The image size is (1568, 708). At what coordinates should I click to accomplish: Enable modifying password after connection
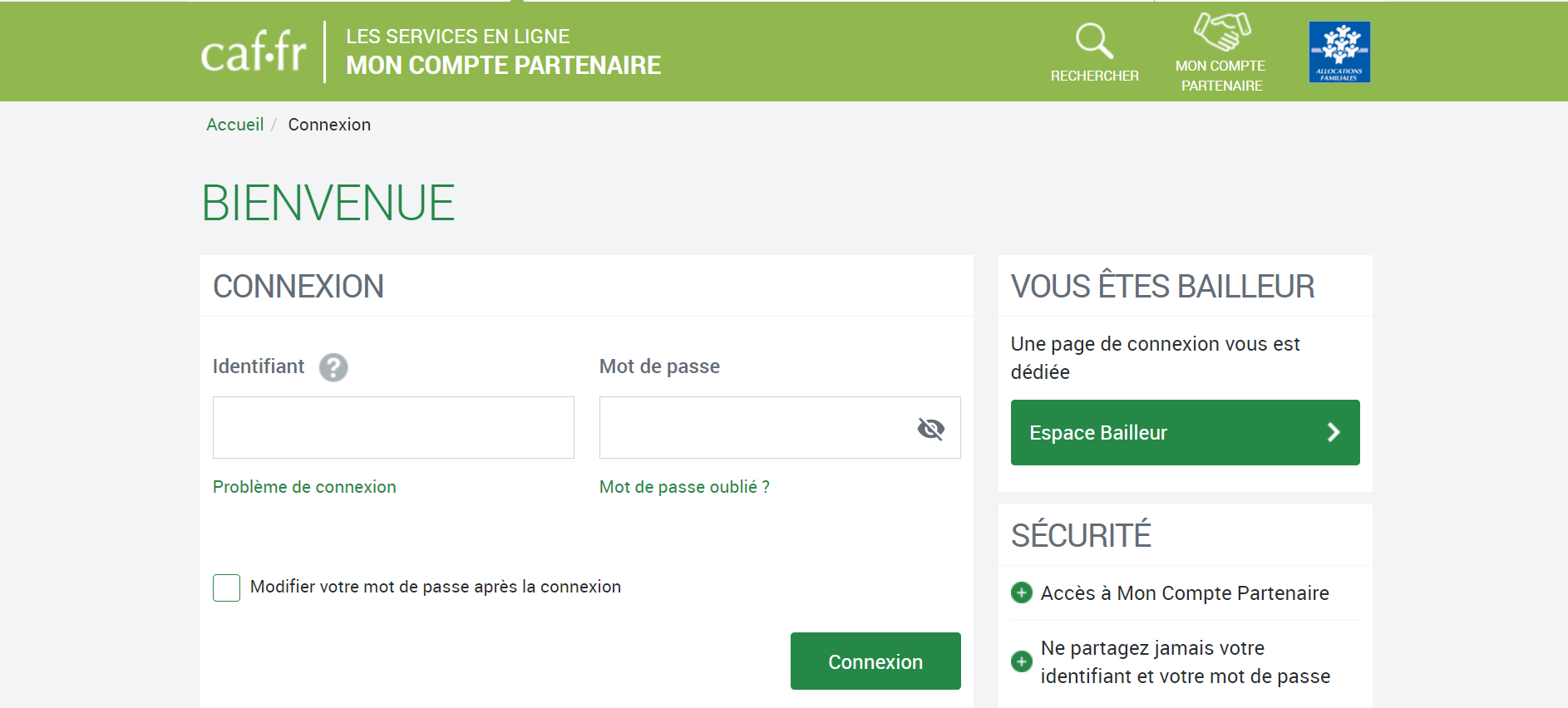point(225,587)
